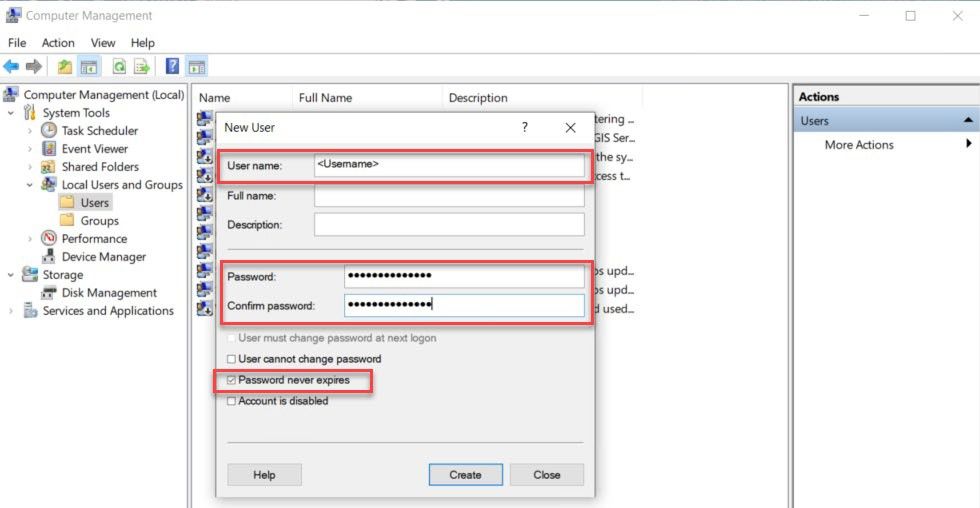Screen dimensions: 980x508
Task: Expand the Shared Folders tree node
Action: [x=30, y=167]
